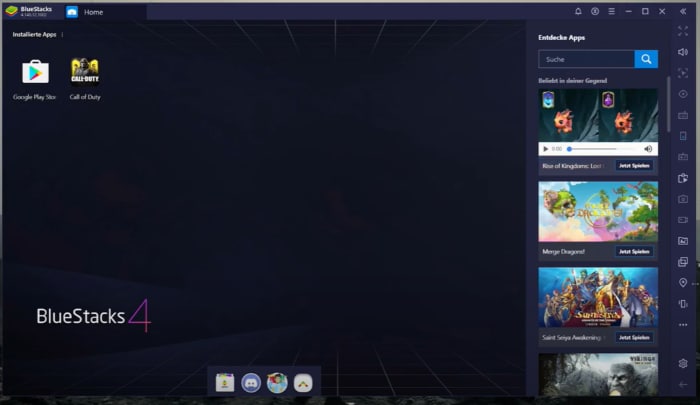Click Jetzt Spielen for Merge Dragons
700x405 pixels.
click(634, 251)
